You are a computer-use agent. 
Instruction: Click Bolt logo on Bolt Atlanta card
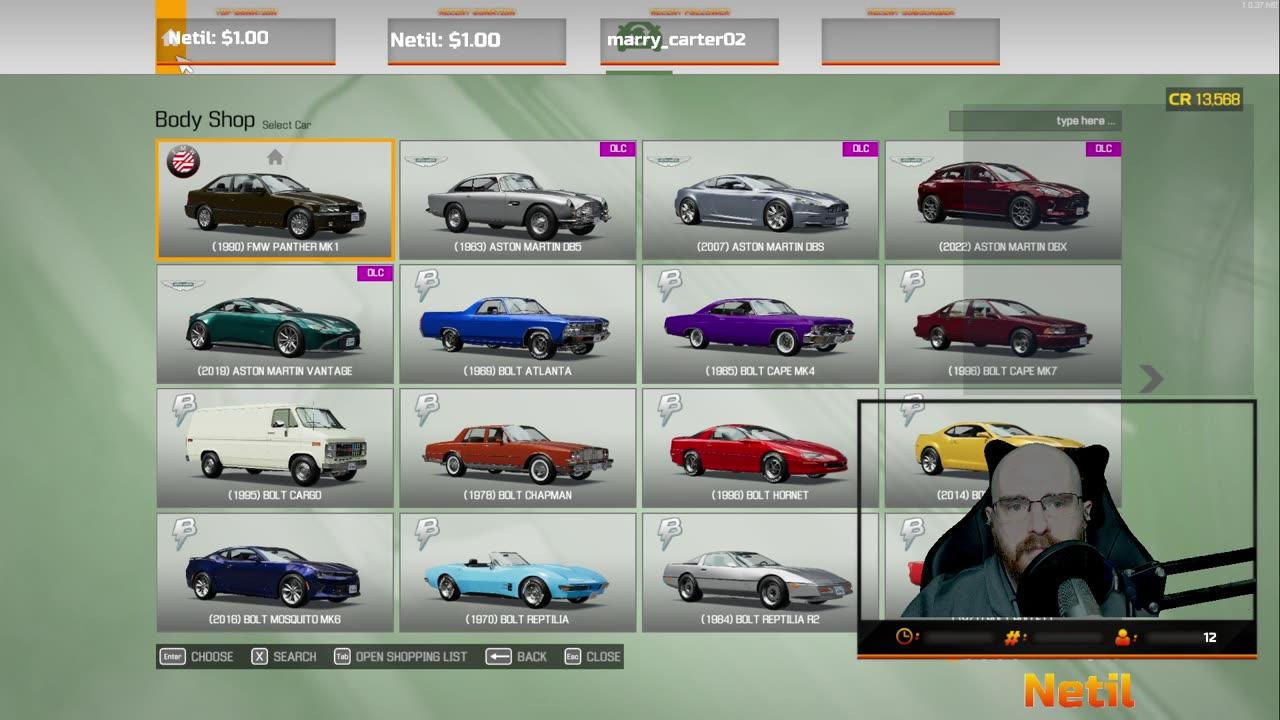coord(427,285)
